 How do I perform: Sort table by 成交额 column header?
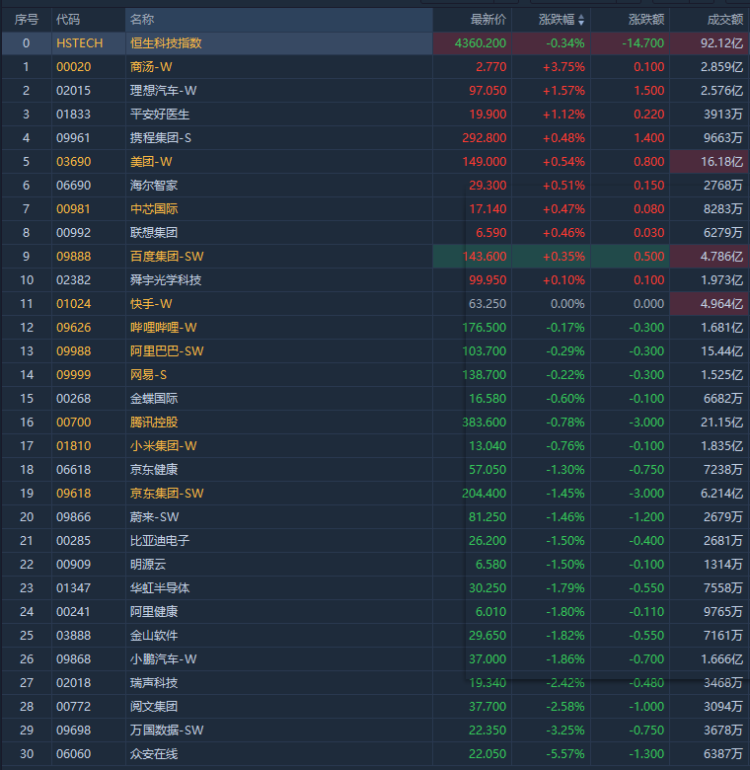point(725,20)
